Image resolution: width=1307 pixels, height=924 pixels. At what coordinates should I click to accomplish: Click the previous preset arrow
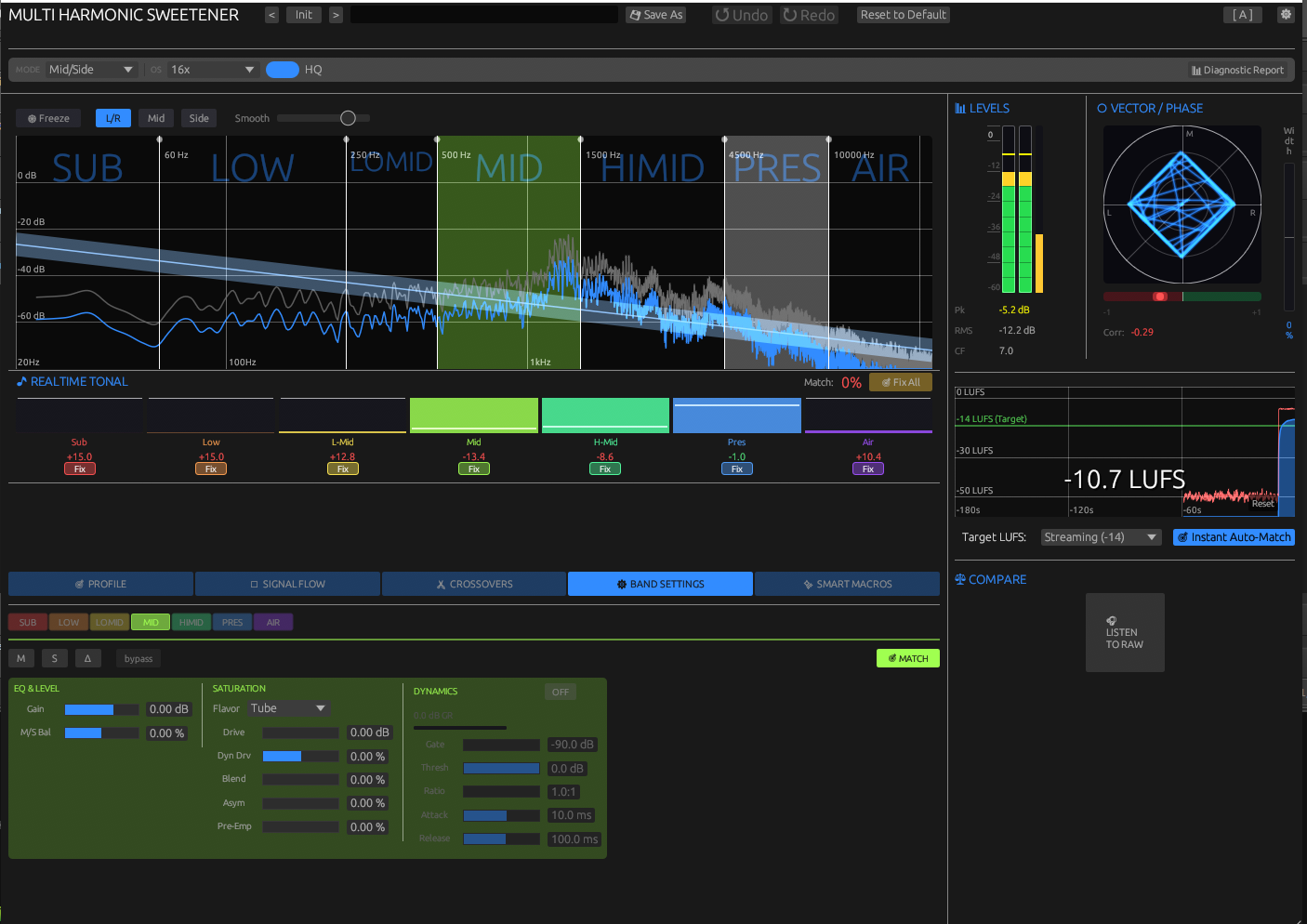[271, 15]
